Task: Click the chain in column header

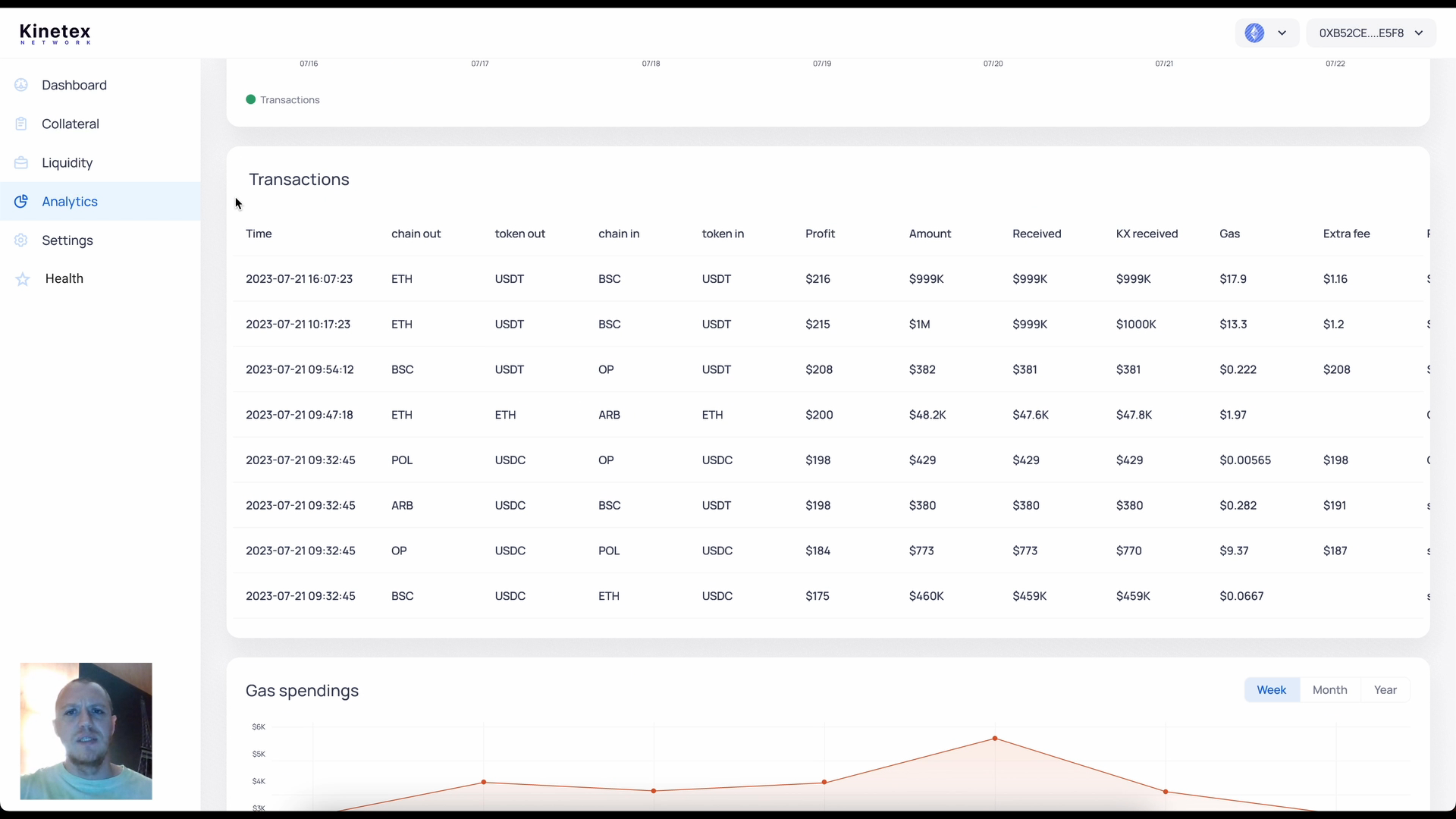Action: (x=619, y=234)
